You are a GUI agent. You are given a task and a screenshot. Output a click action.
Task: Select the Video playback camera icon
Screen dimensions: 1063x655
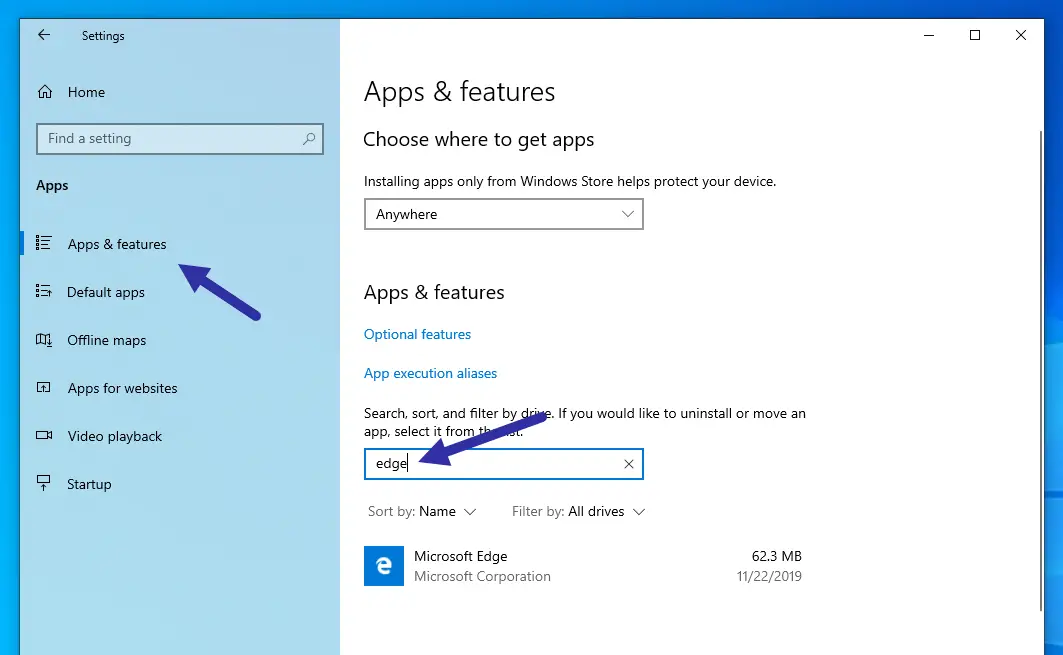tap(45, 436)
